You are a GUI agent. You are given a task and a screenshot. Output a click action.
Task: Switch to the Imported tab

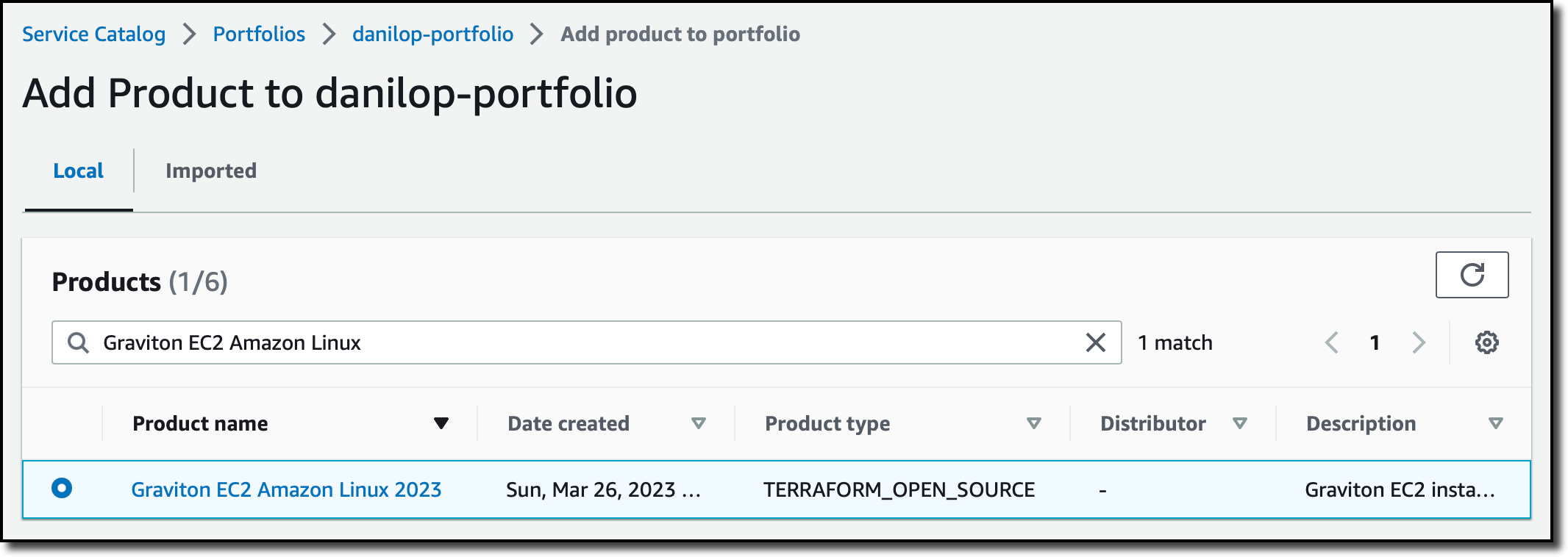click(x=211, y=171)
